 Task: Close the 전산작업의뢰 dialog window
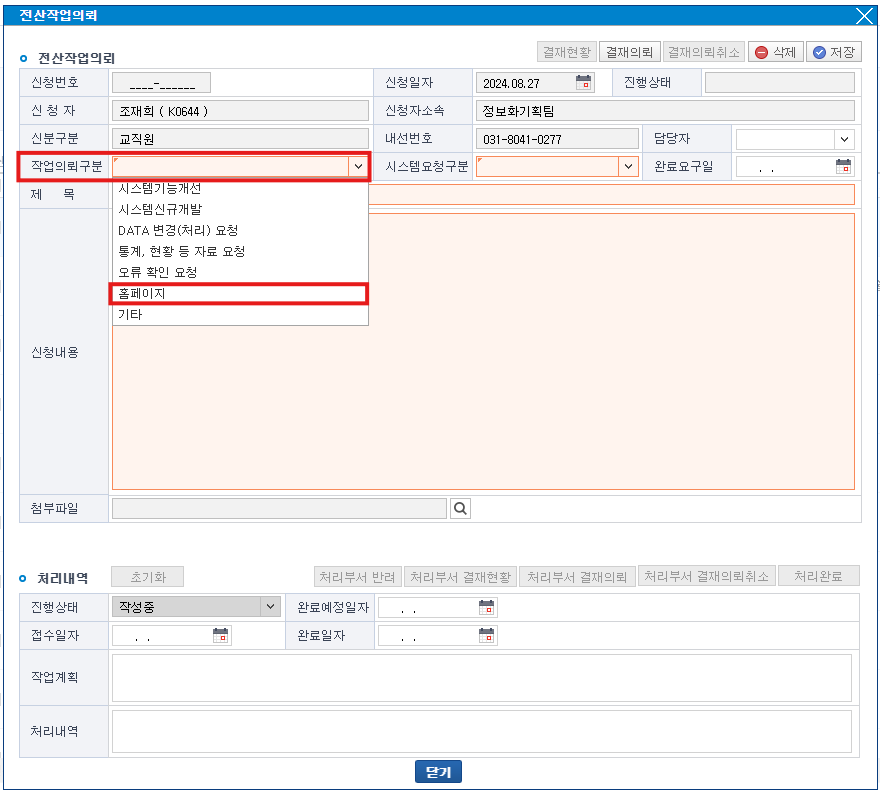[864, 15]
